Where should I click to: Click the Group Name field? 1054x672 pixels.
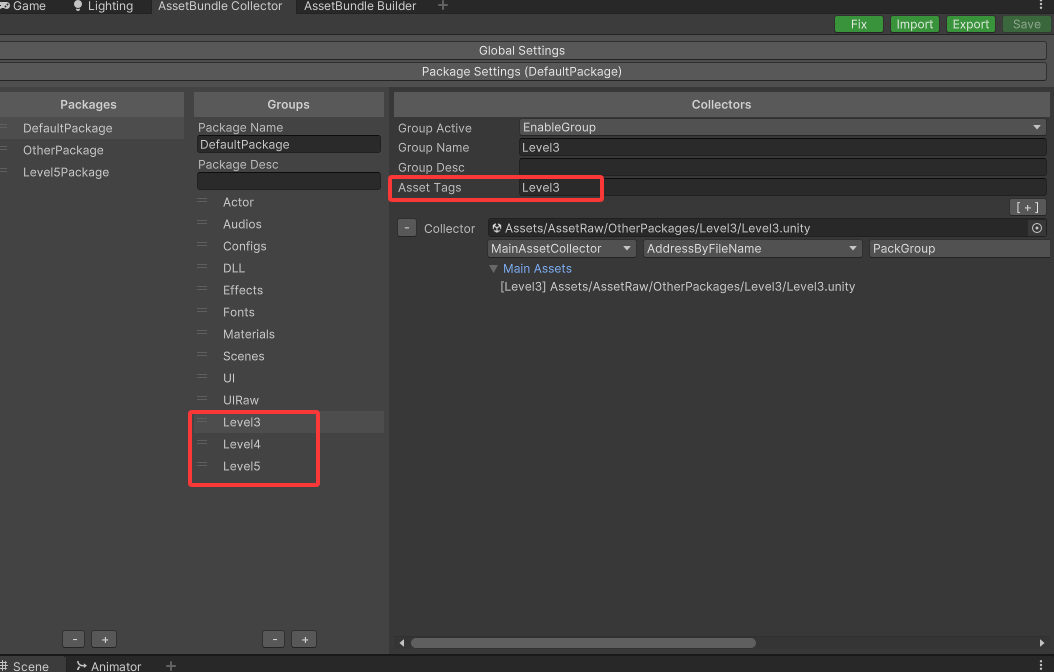pos(782,147)
